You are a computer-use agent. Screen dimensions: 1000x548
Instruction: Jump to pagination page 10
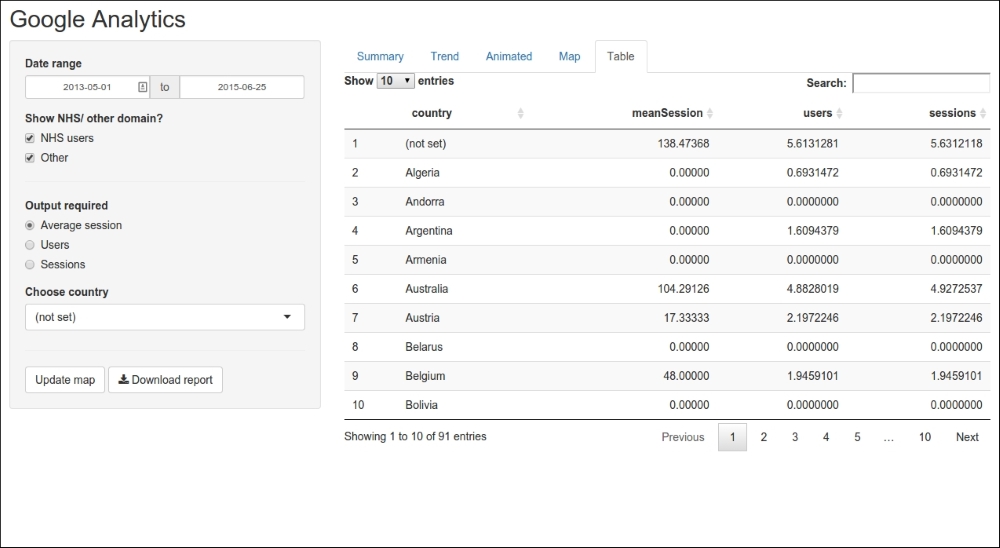point(925,437)
